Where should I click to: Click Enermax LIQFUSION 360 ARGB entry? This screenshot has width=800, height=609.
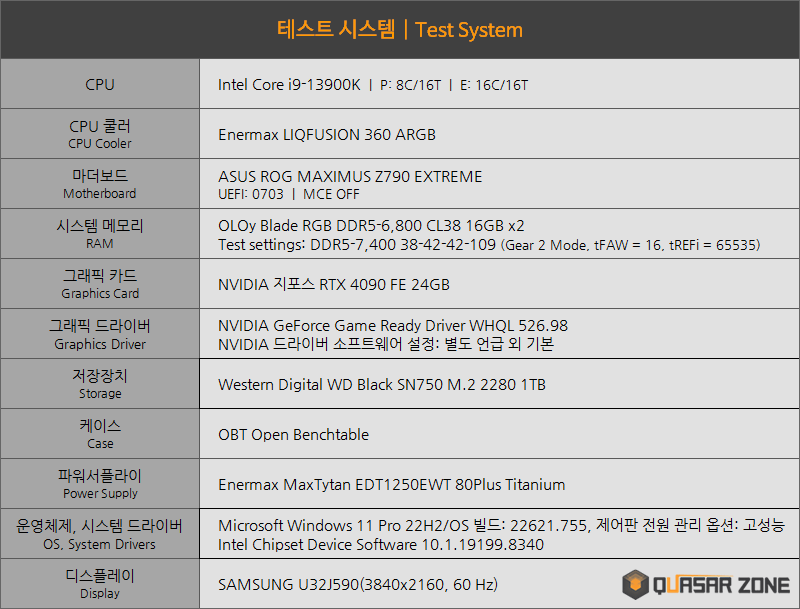pos(327,135)
